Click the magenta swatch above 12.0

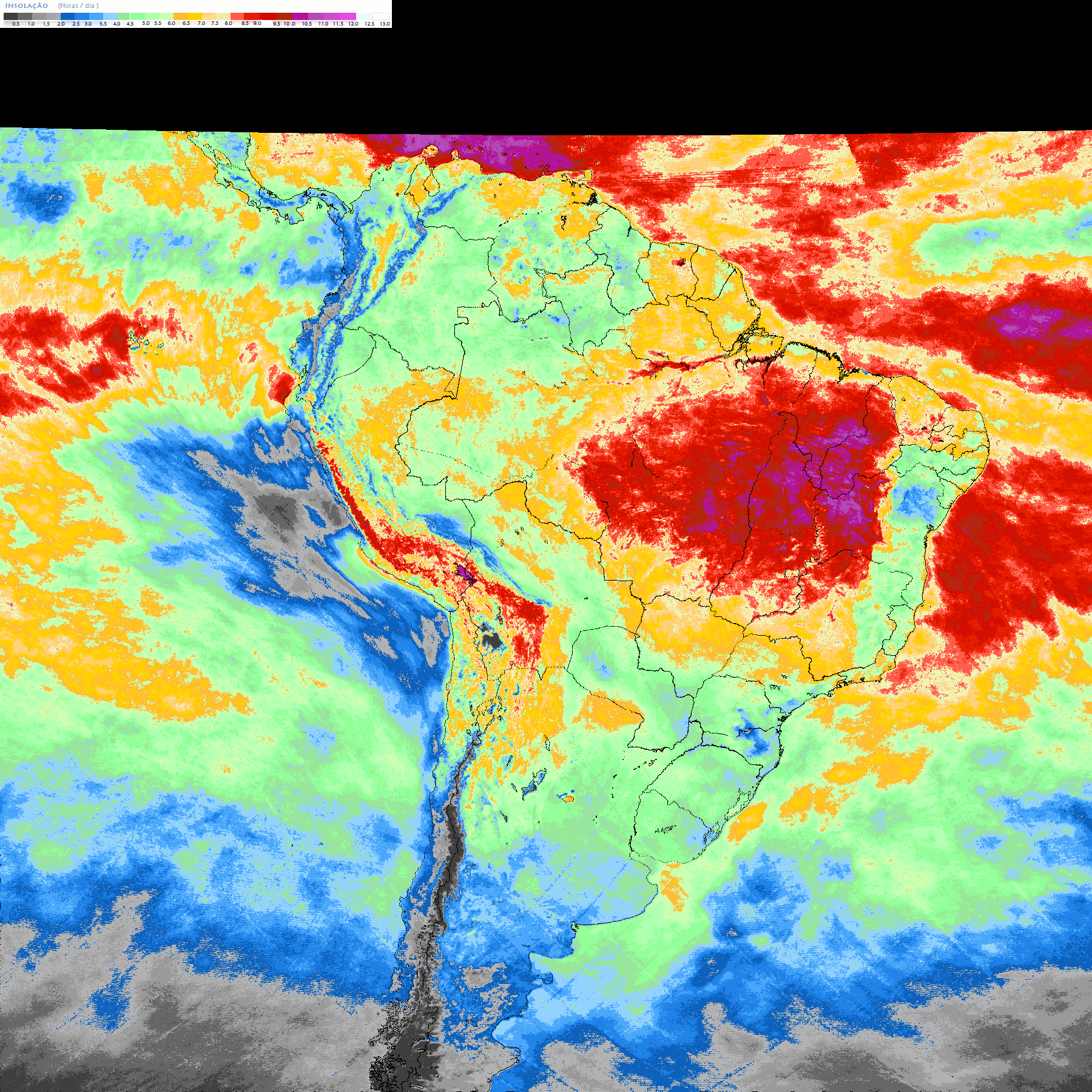click(348, 16)
